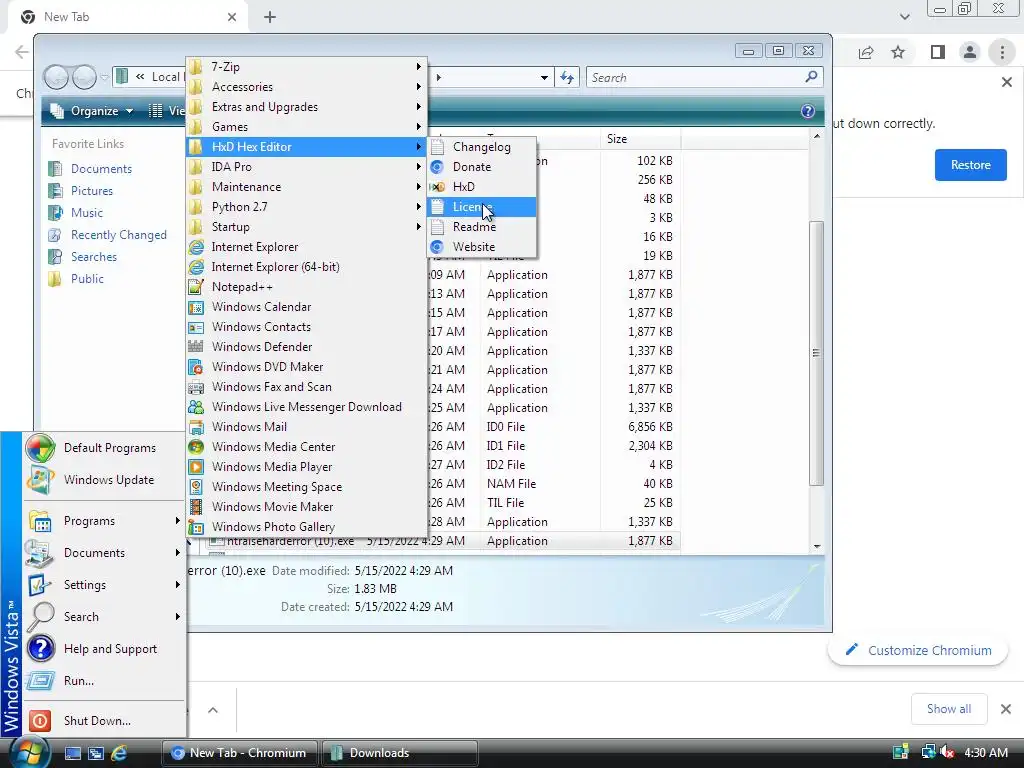Expand the Python 2.7 folder
Viewport: 1024px width, 768px height.
pyautogui.click(x=307, y=206)
